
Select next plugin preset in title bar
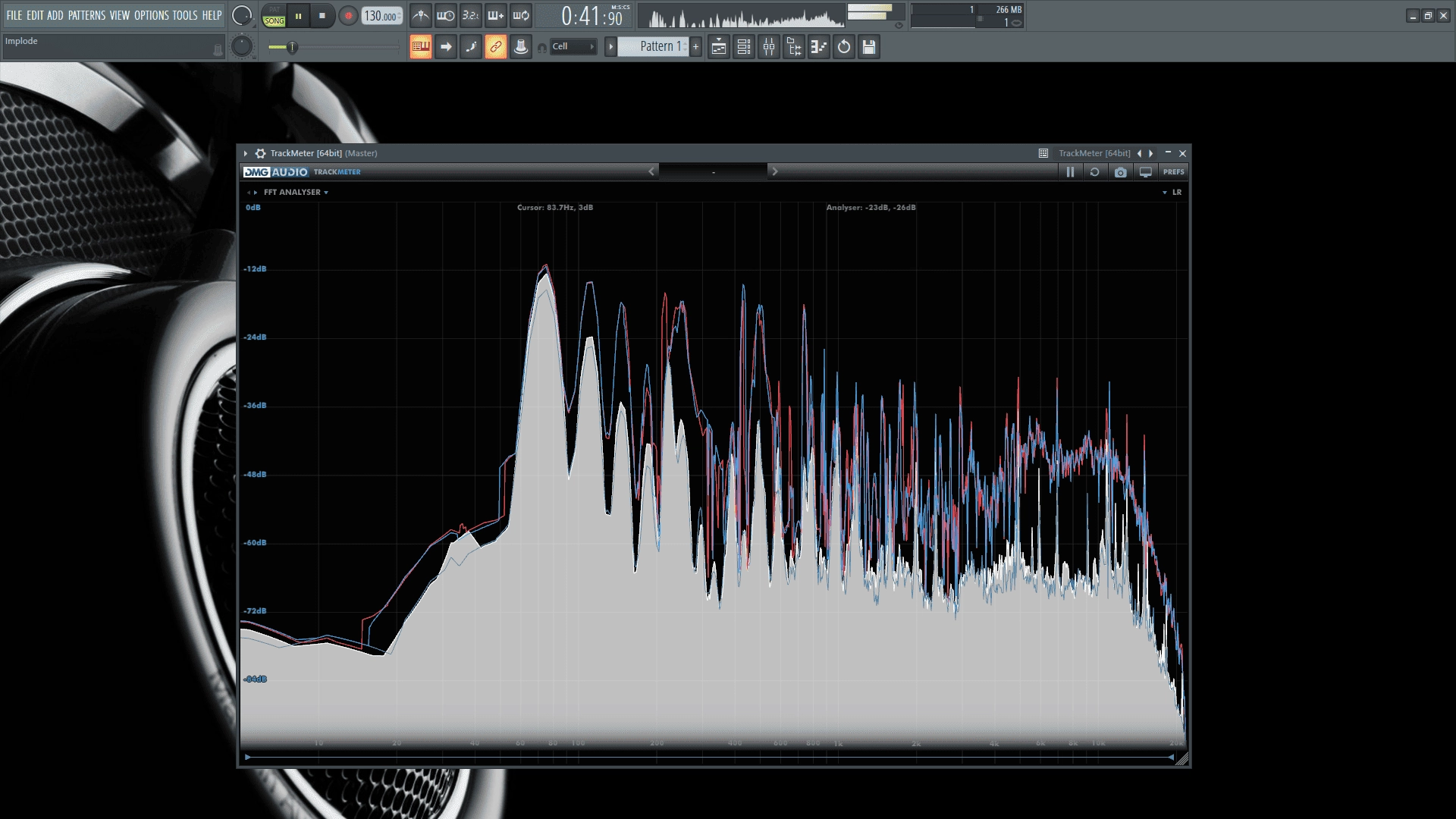pyautogui.click(x=1151, y=153)
